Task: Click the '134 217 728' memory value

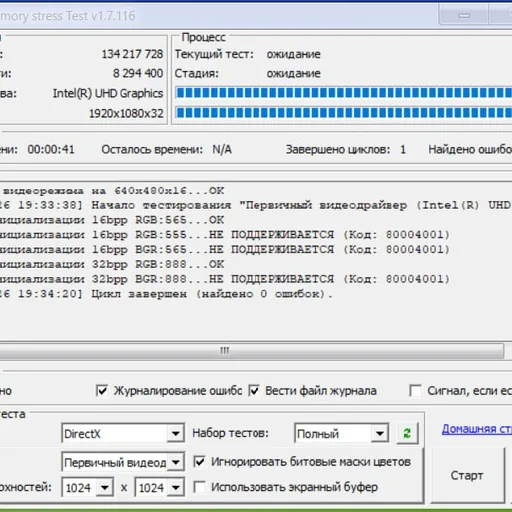Action: 132,54
